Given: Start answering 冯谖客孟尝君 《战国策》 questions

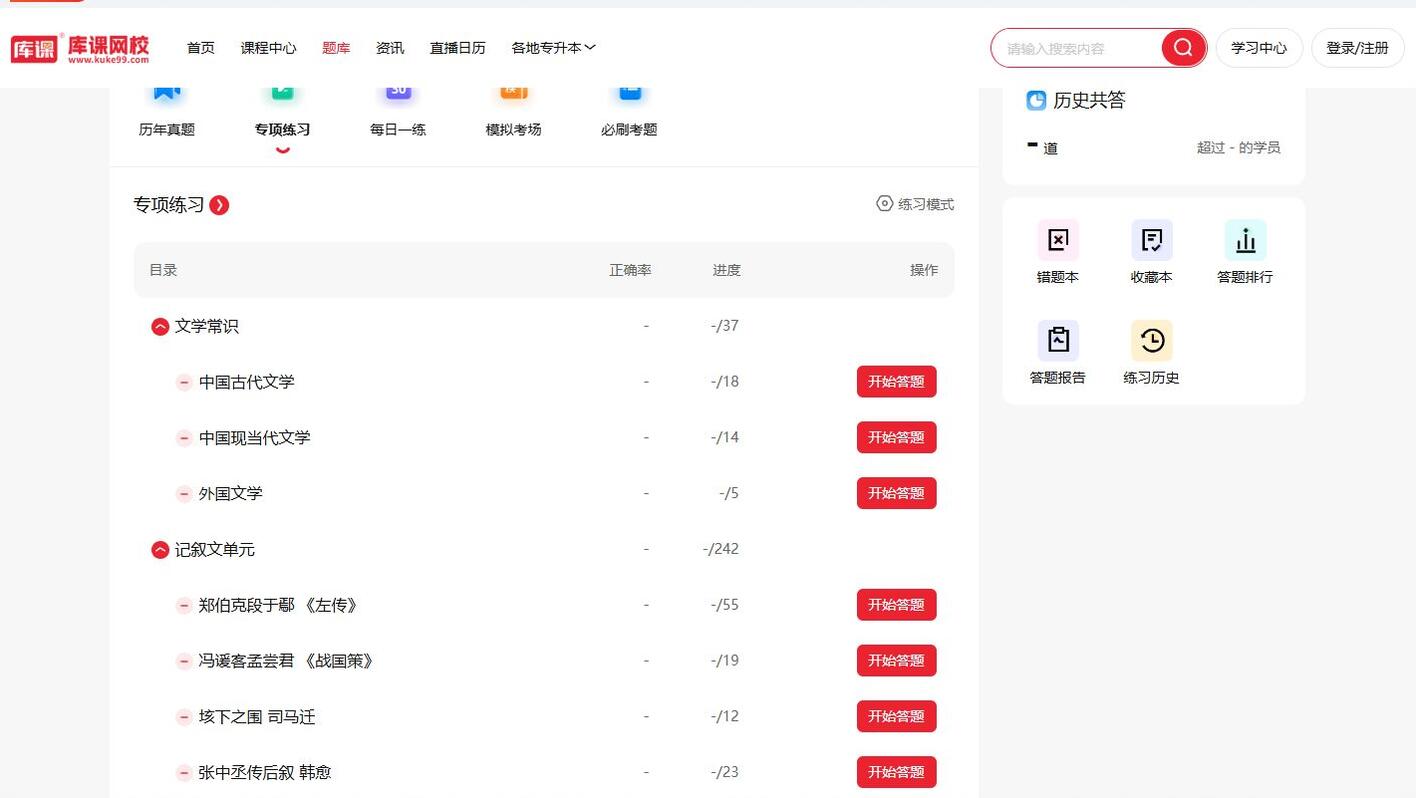Looking at the screenshot, I should tap(896, 661).
